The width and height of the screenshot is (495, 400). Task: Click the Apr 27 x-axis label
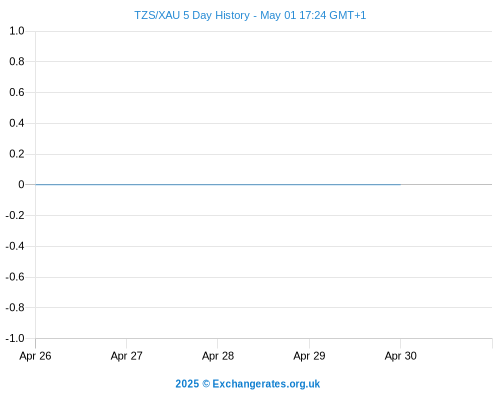click(127, 356)
